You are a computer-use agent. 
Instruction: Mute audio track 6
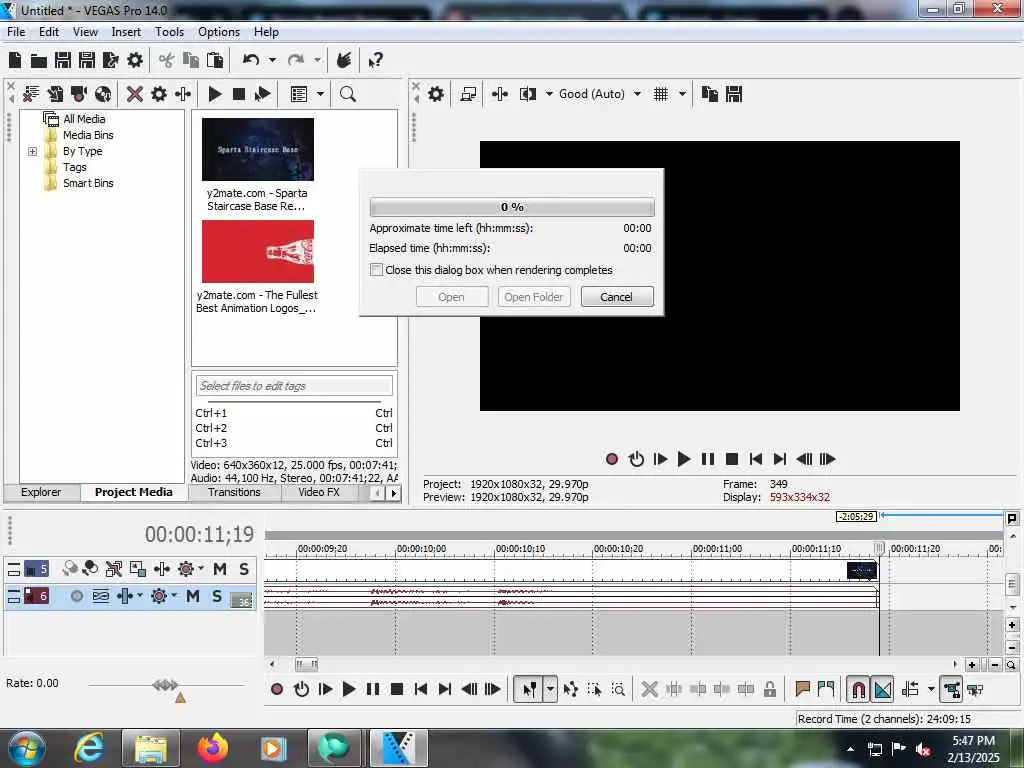click(193, 596)
